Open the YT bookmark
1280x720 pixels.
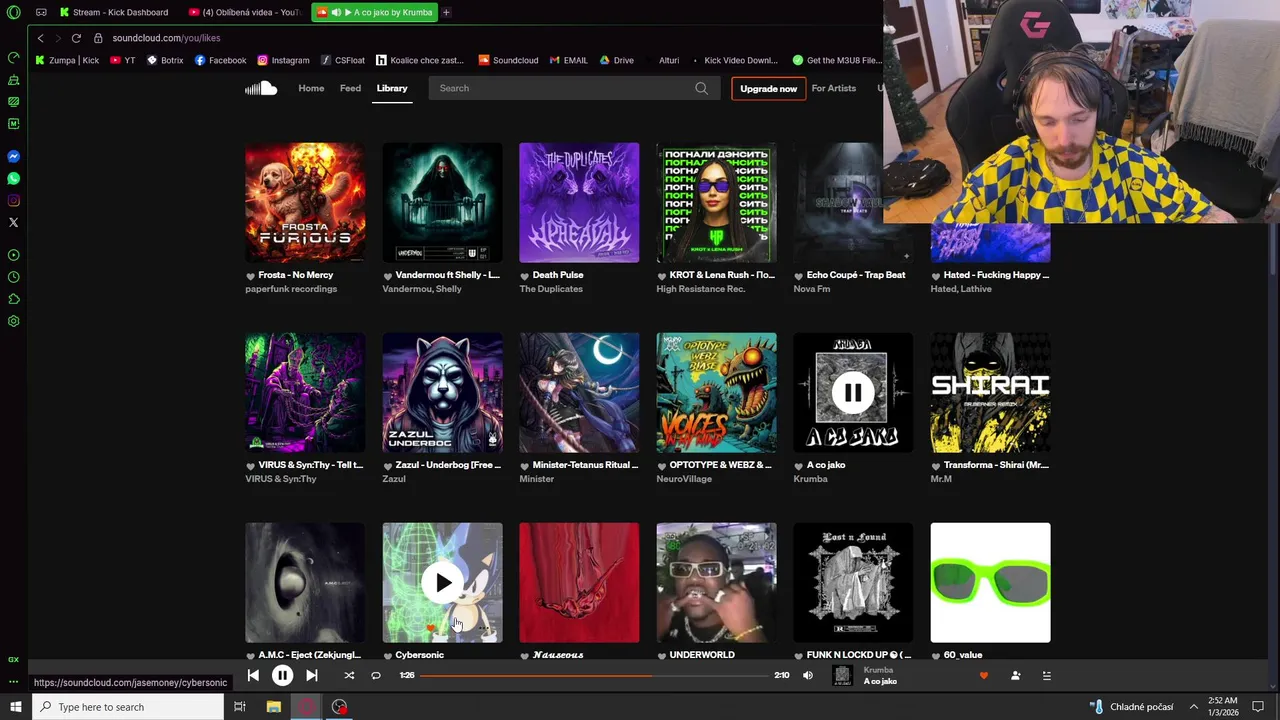coord(123,60)
